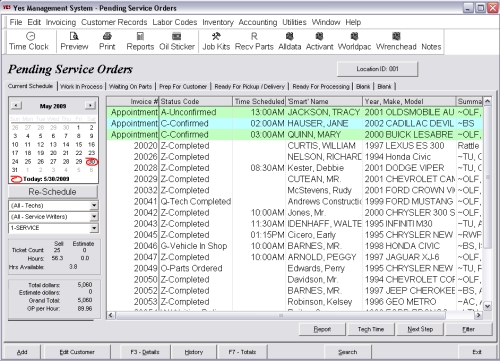Open the Utilities menu

click(294, 22)
